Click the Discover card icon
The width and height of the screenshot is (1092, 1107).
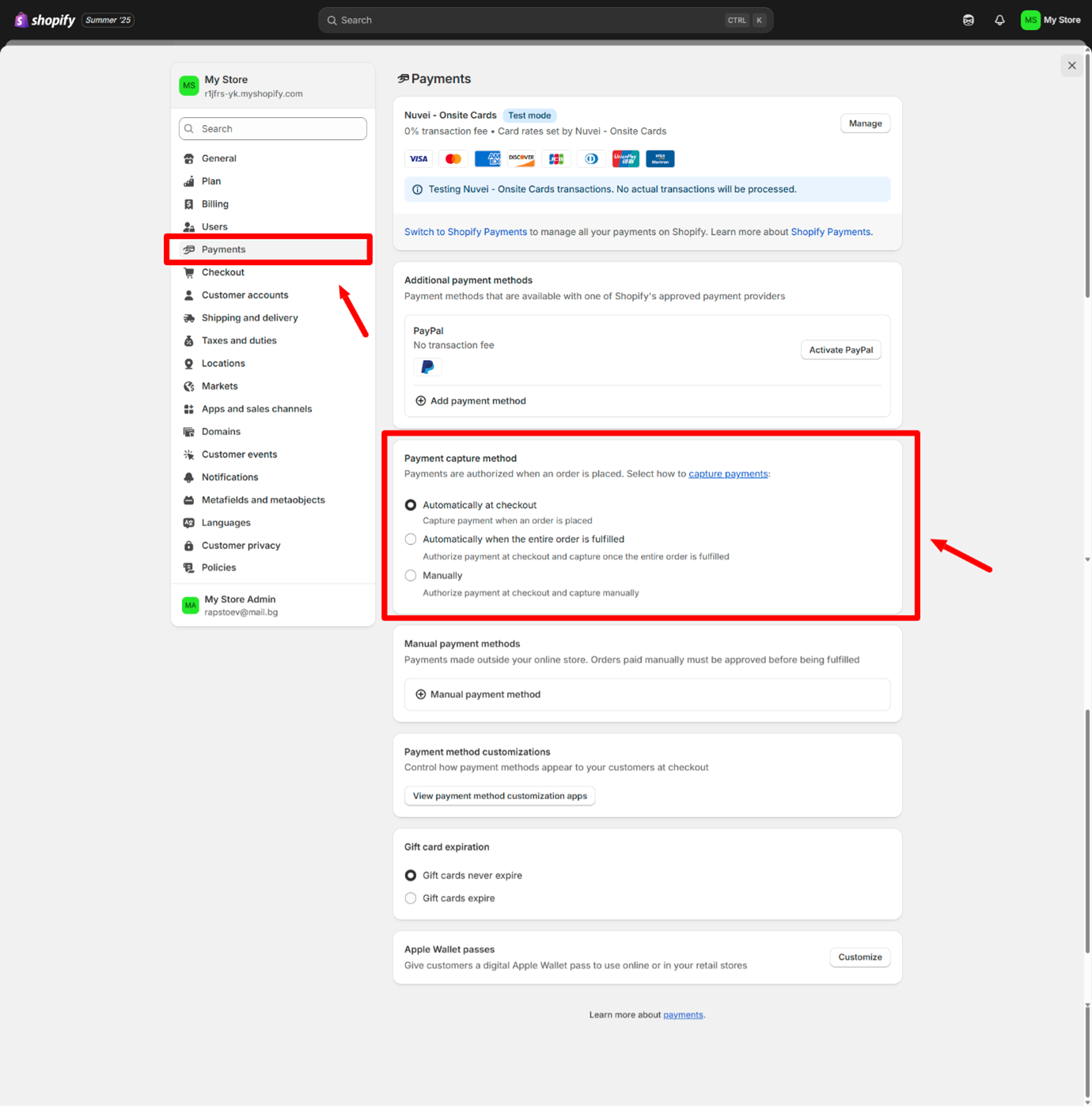521,159
